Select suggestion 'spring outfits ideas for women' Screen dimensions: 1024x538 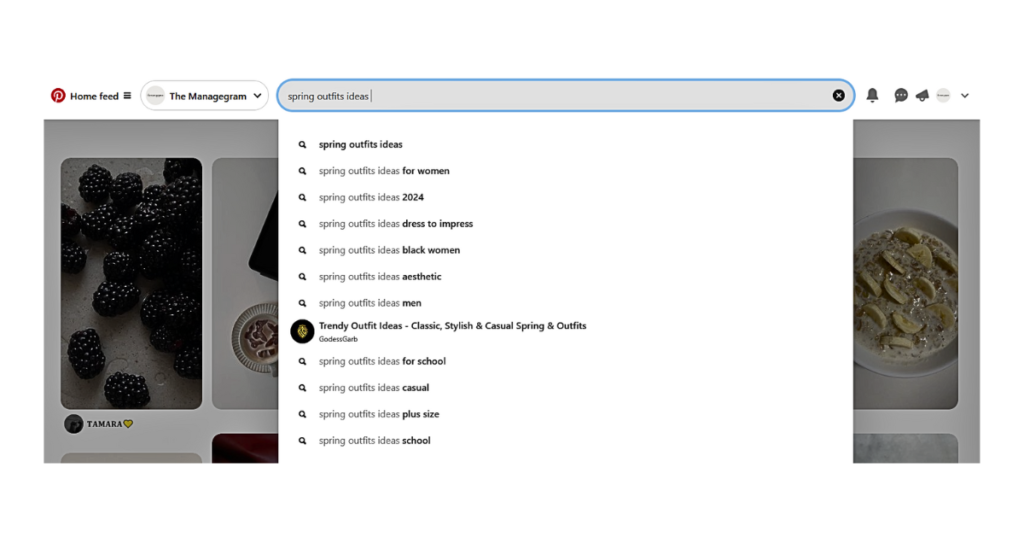(x=384, y=171)
